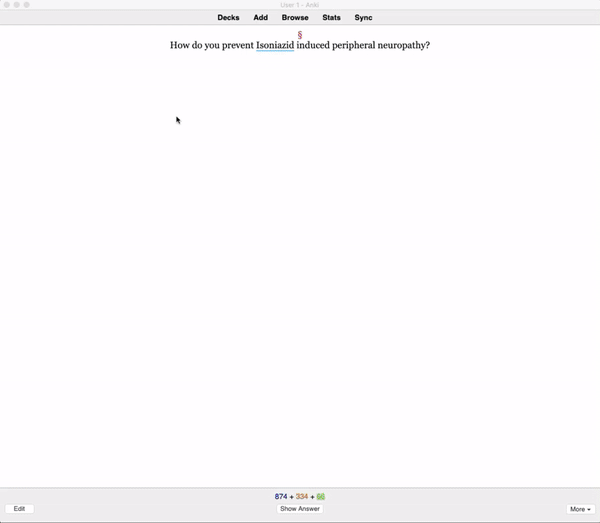
Task: Open the Decks screen
Action: [228, 17]
